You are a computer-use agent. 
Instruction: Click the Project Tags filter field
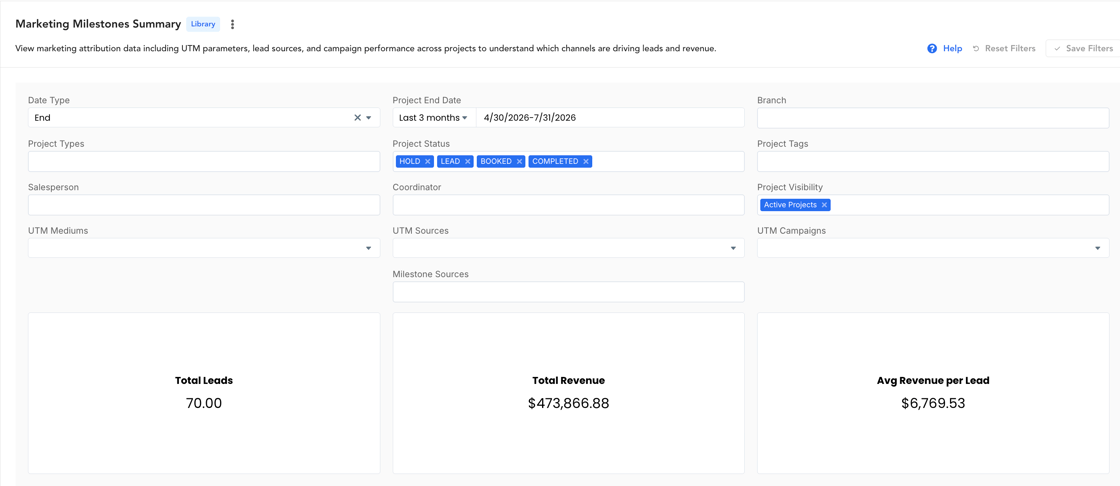pyautogui.click(x=933, y=162)
